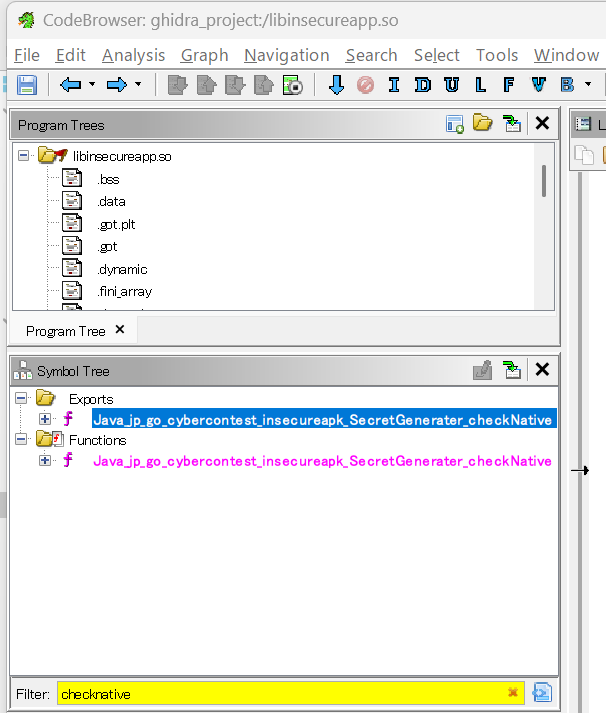Click the Symbol Tree gray edit icon

coord(483,370)
